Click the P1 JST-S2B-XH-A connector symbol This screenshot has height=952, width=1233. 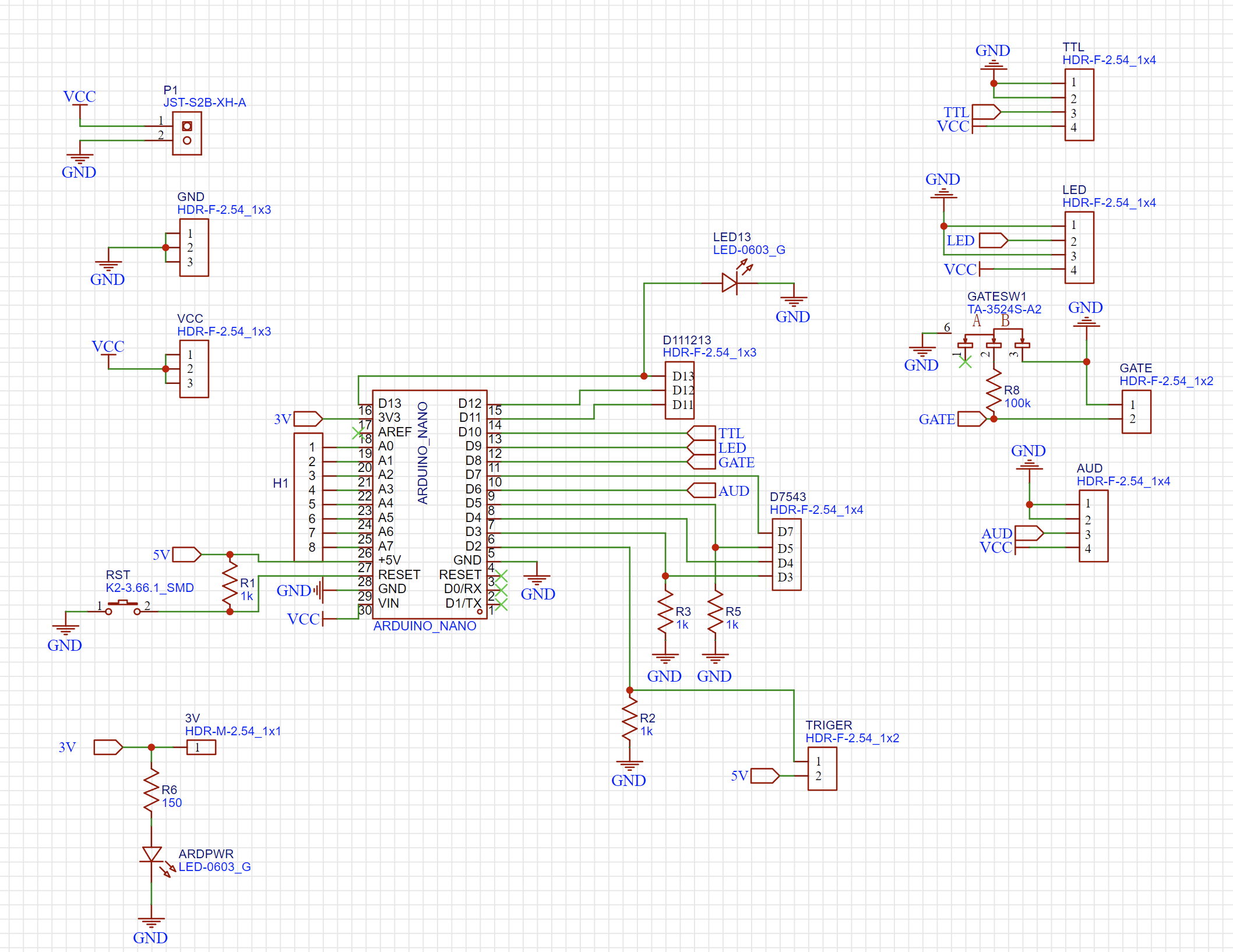[186, 134]
